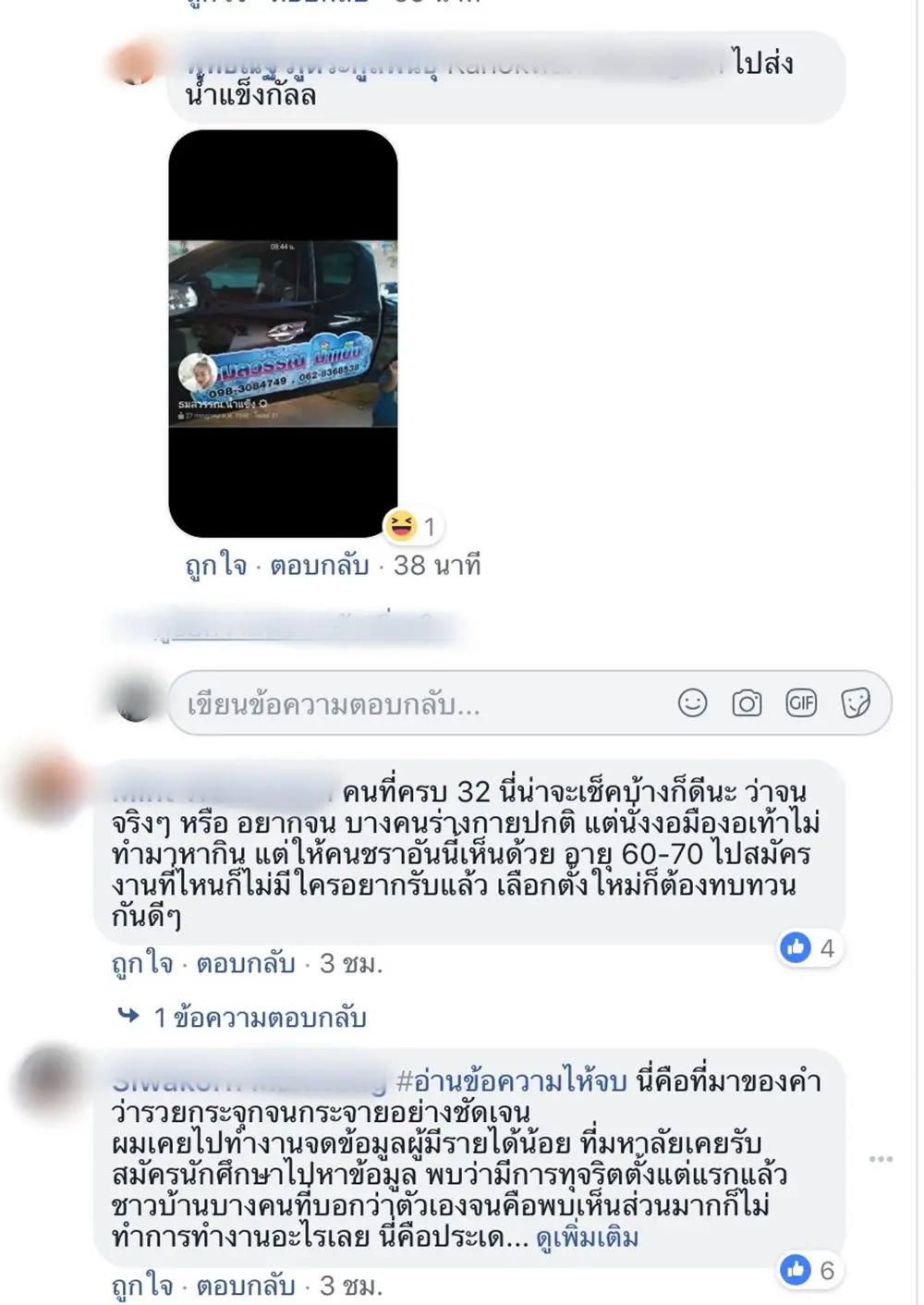Like the comment about คนที่ครบ 32
The width and height of the screenshot is (924, 1305).
[142, 964]
